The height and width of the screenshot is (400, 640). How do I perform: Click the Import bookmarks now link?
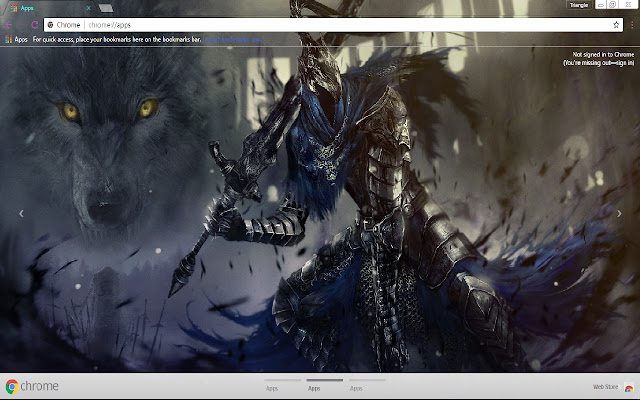click(x=233, y=40)
